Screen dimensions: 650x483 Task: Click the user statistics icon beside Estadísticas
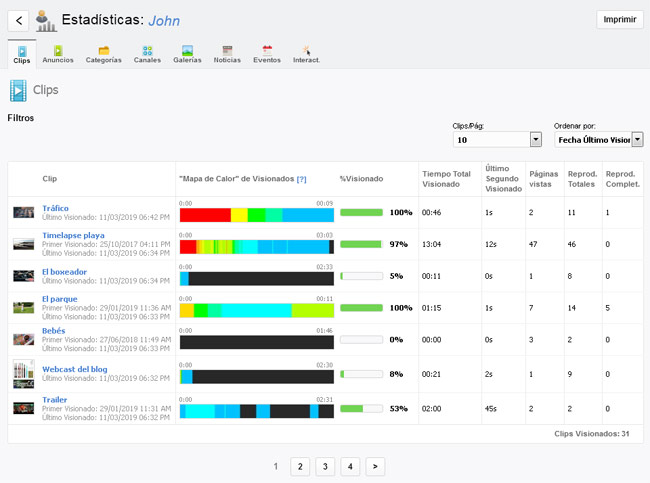45,21
